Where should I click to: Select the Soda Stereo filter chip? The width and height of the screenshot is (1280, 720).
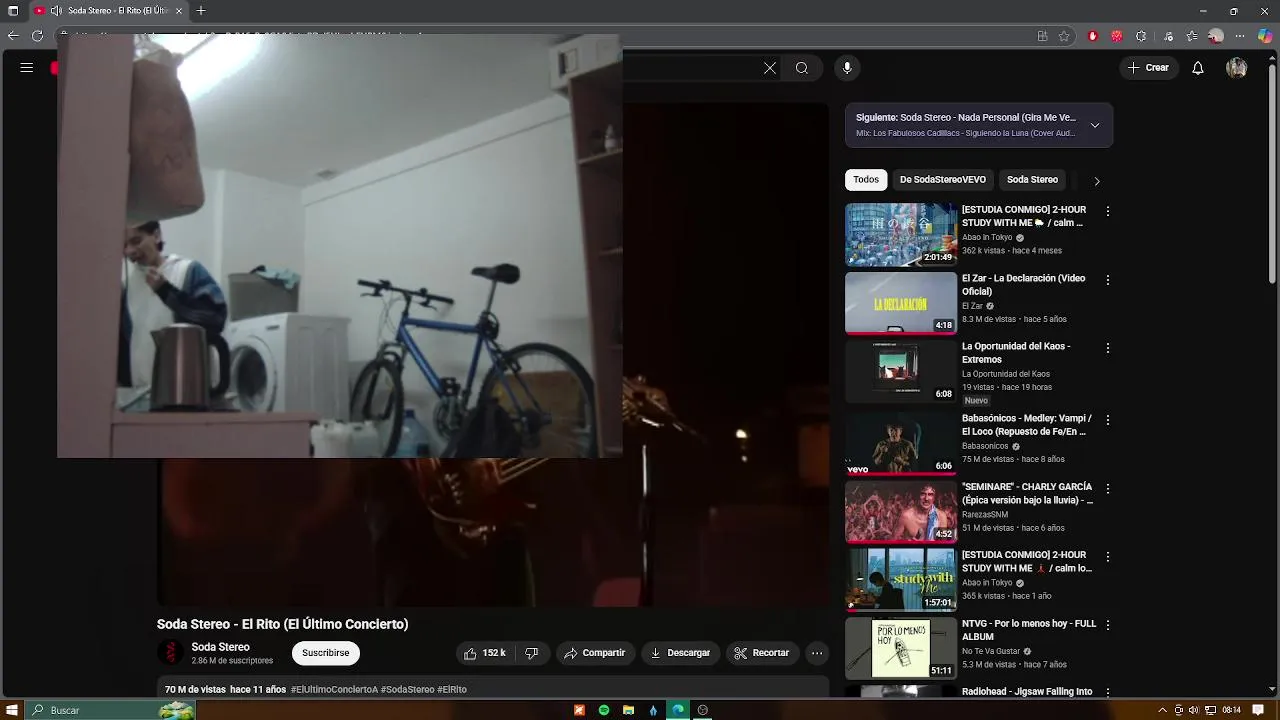click(x=1032, y=180)
